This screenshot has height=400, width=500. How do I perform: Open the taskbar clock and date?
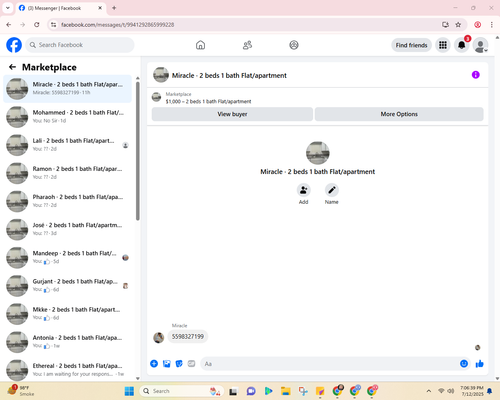point(472,391)
